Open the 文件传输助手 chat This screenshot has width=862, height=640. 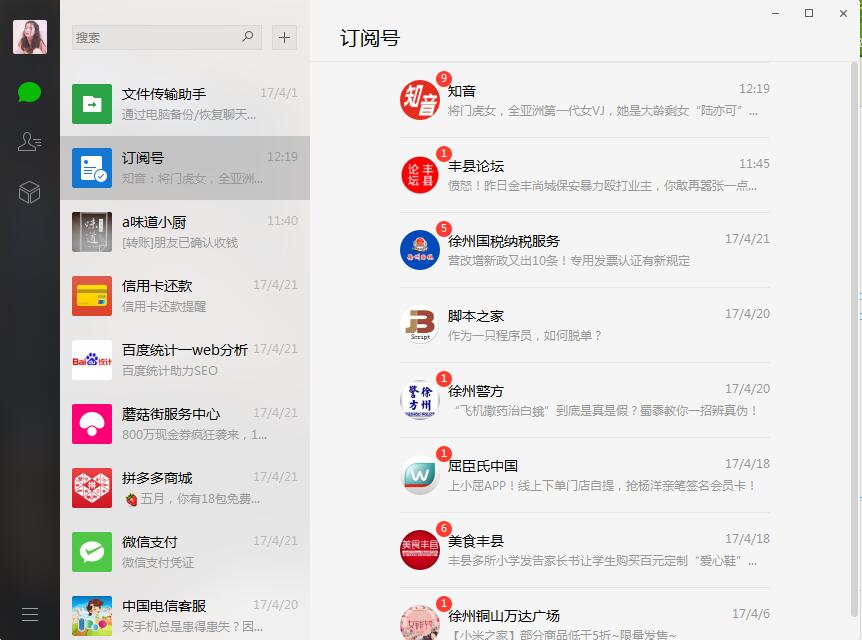(185, 104)
